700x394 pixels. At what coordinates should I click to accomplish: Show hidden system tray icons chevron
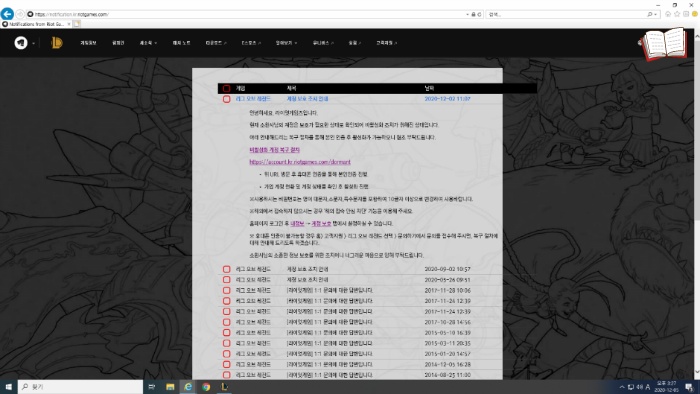[x=622, y=387]
